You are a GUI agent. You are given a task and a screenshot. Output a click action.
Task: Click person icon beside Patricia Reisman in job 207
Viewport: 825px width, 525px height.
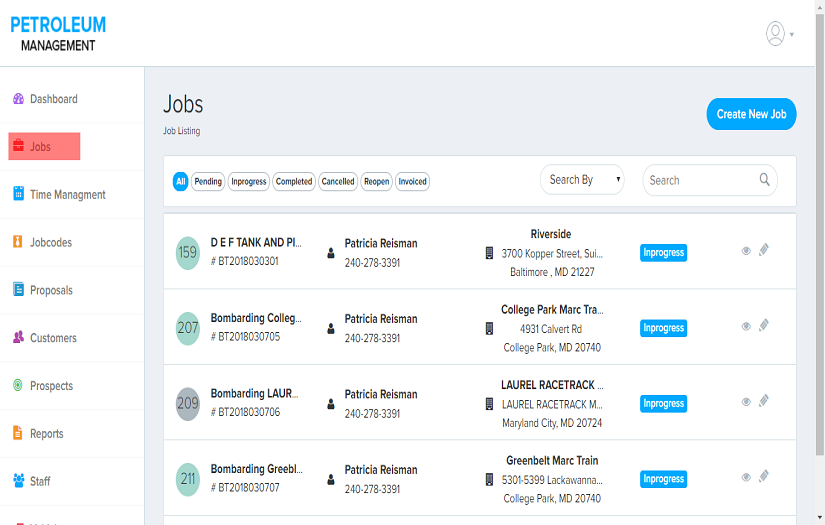click(x=330, y=329)
